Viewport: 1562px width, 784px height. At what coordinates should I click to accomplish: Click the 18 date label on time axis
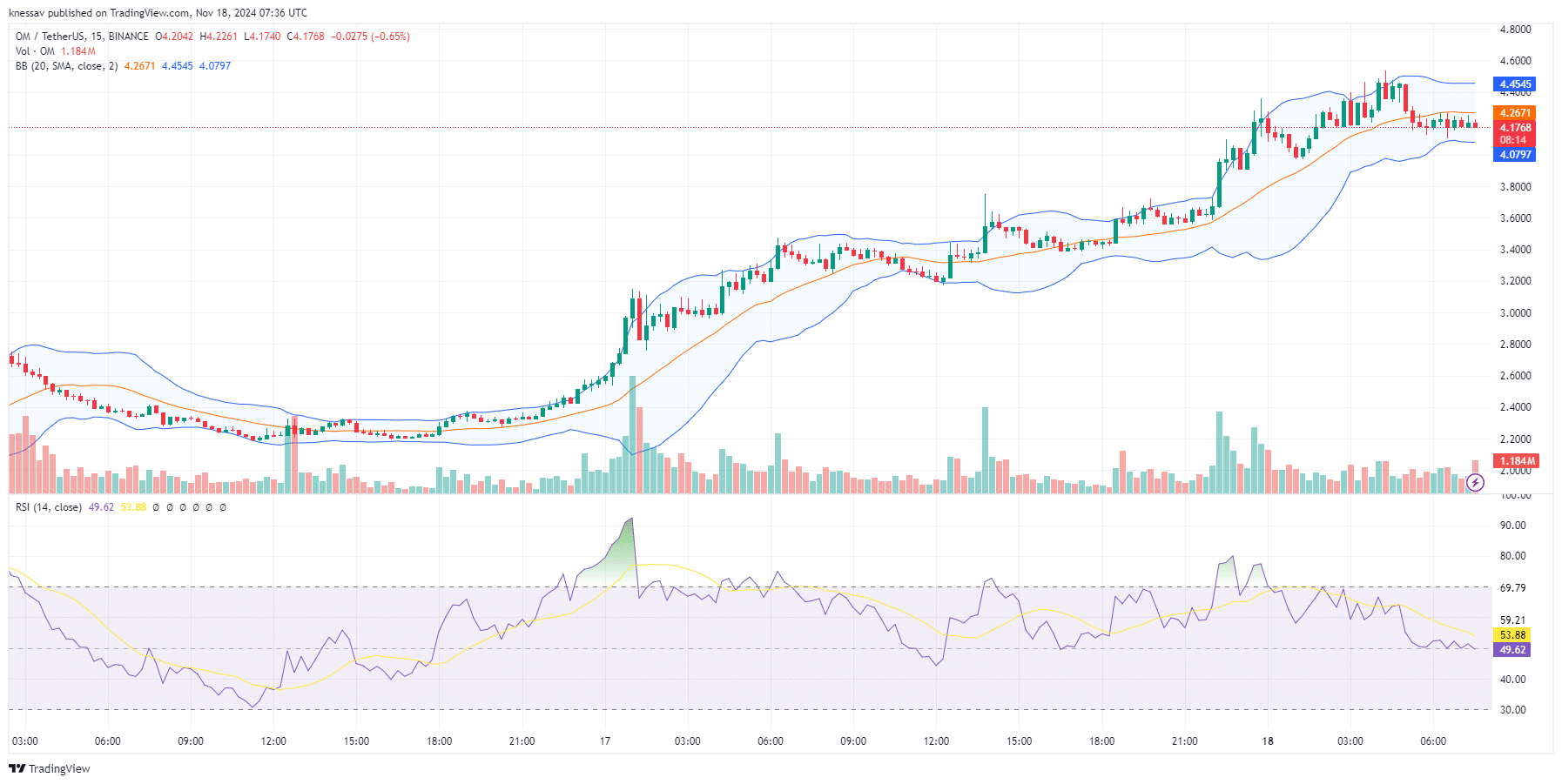pyautogui.click(x=1268, y=741)
